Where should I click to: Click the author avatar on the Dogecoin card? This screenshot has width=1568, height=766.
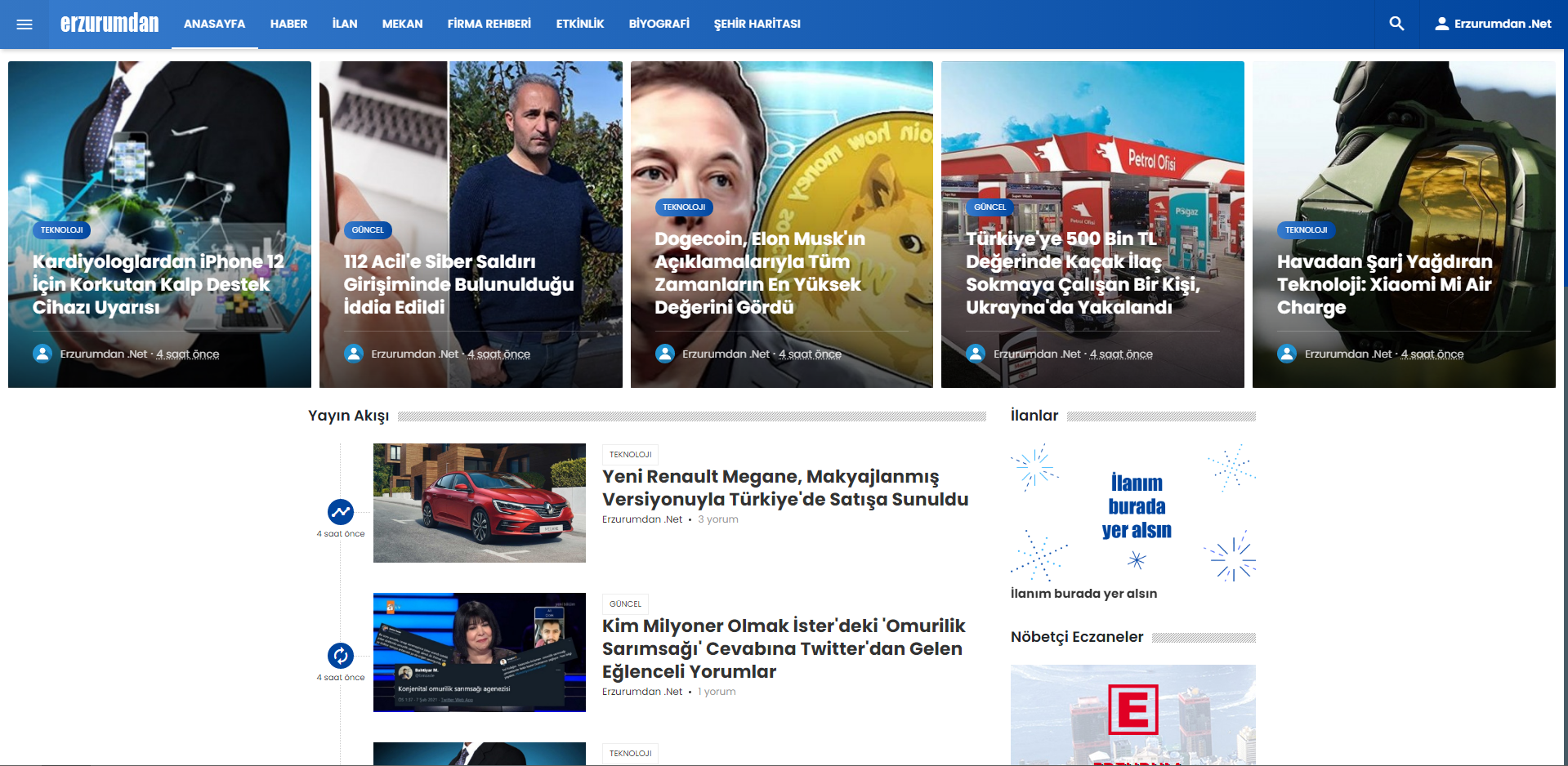coord(665,354)
